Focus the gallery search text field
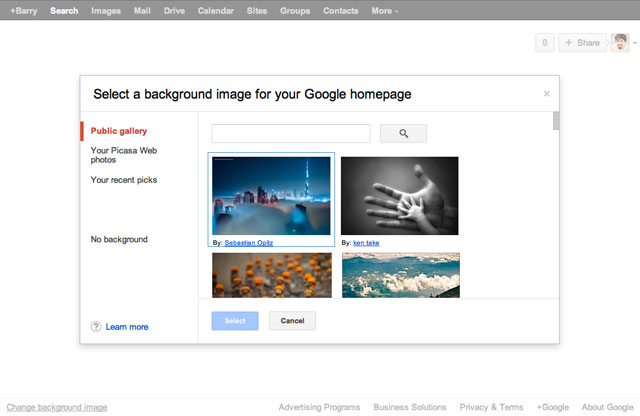The height and width of the screenshot is (416, 640). [x=291, y=133]
